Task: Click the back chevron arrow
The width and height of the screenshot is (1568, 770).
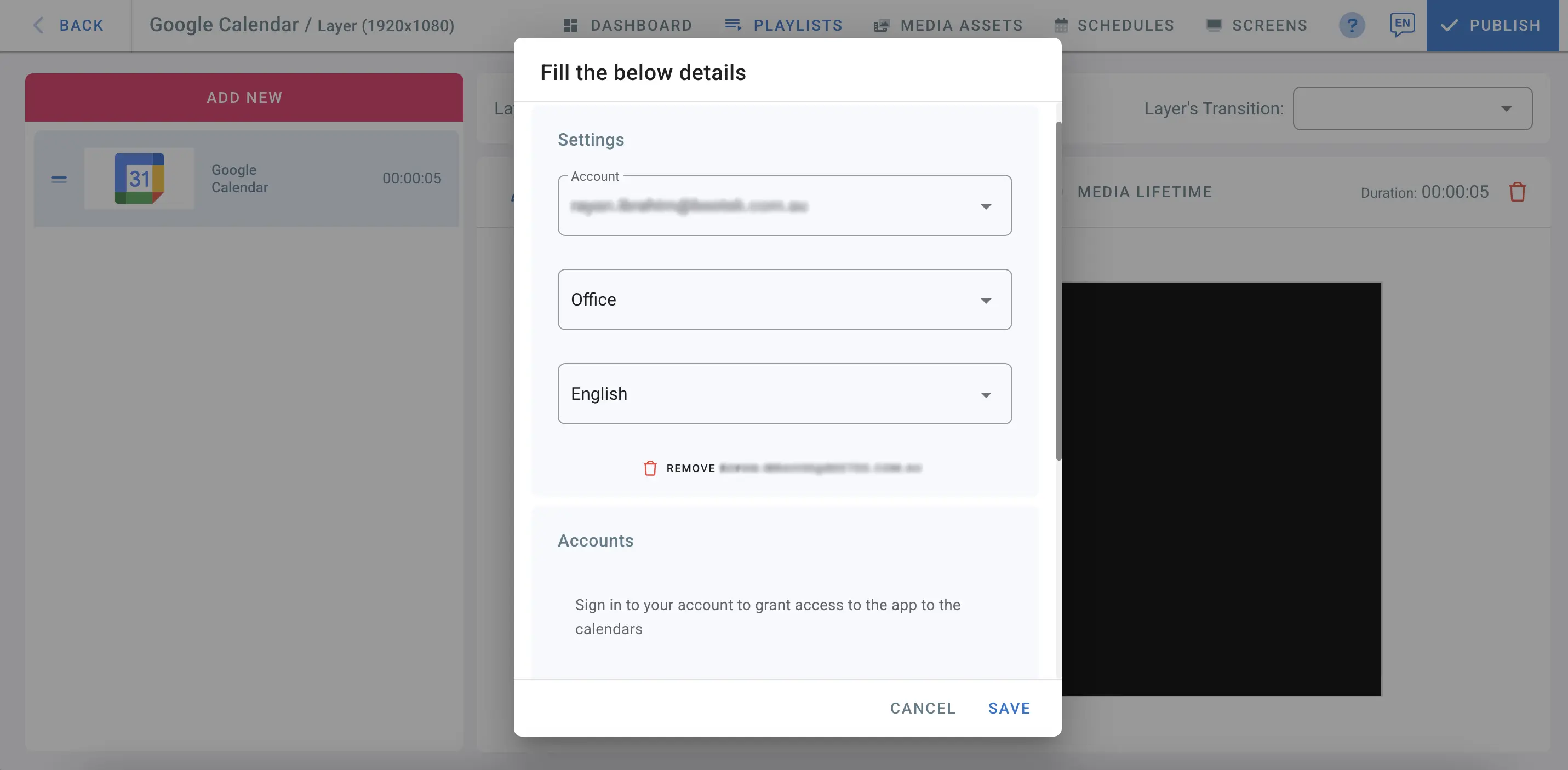Action: [x=38, y=25]
